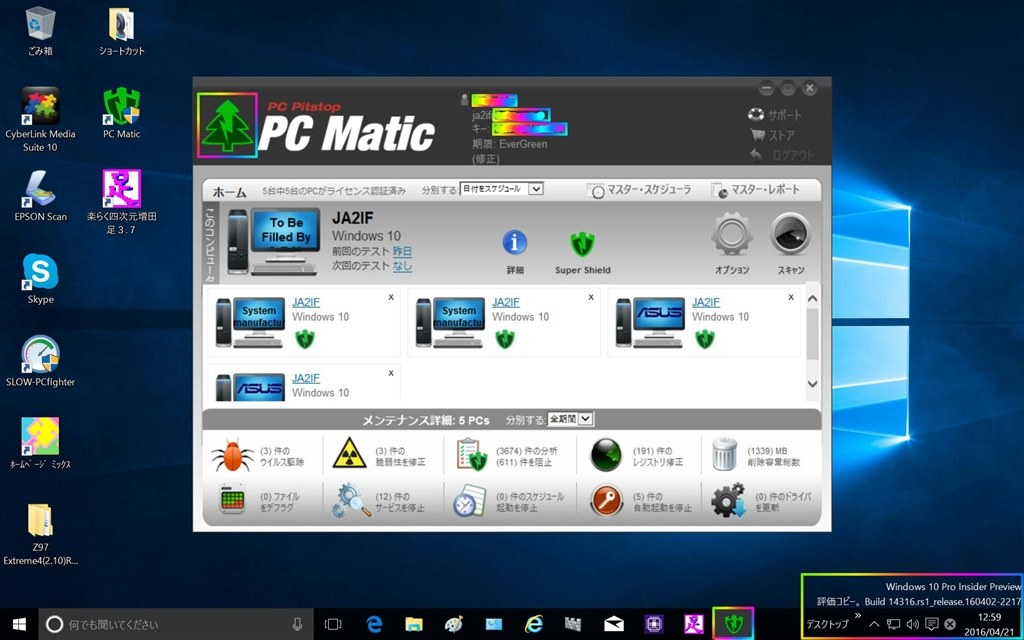Viewport: 1024px width, 640px height.
Task: Open the 詳細 info icon
Action: pyautogui.click(x=515, y=243)
